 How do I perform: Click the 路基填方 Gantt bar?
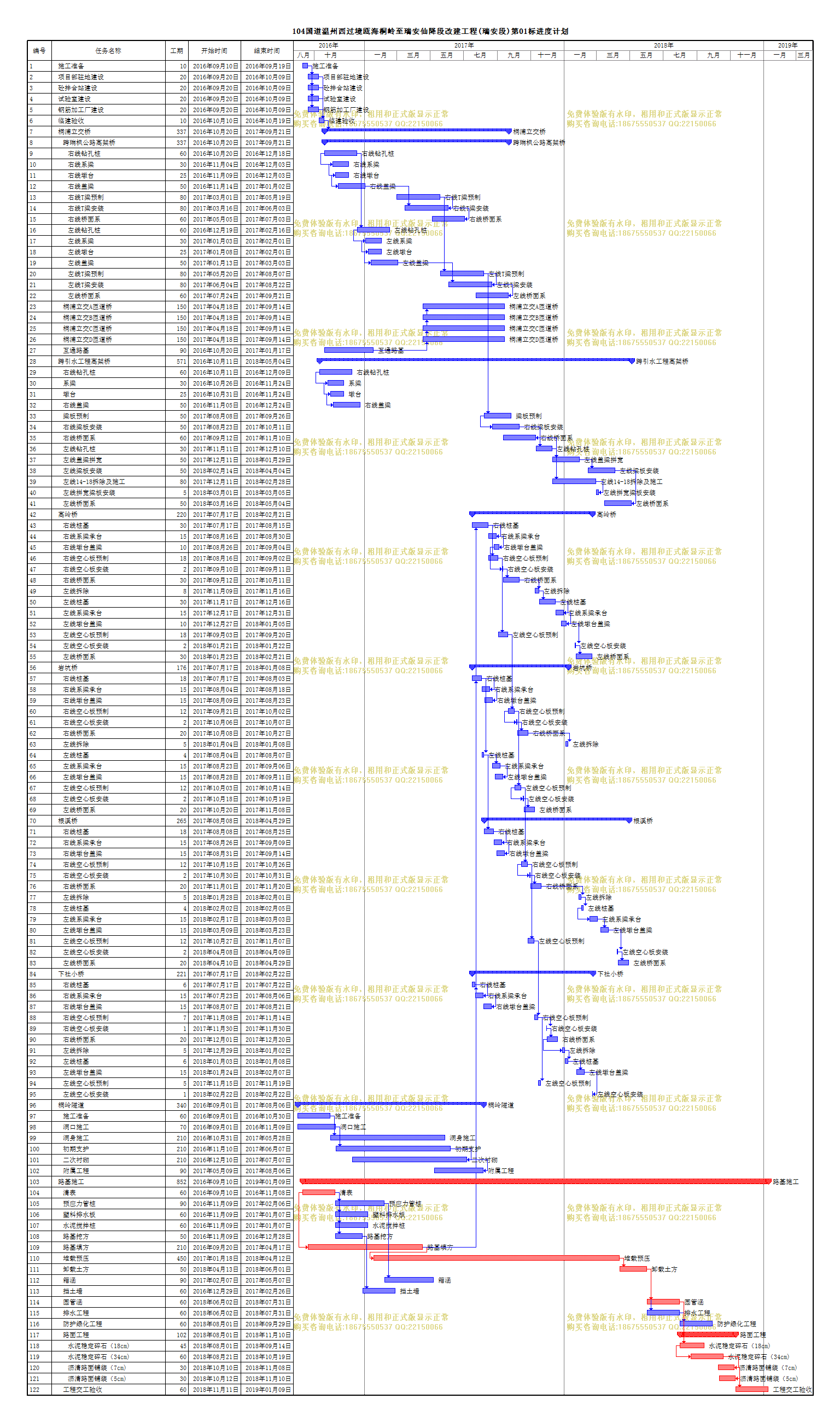365,1247
